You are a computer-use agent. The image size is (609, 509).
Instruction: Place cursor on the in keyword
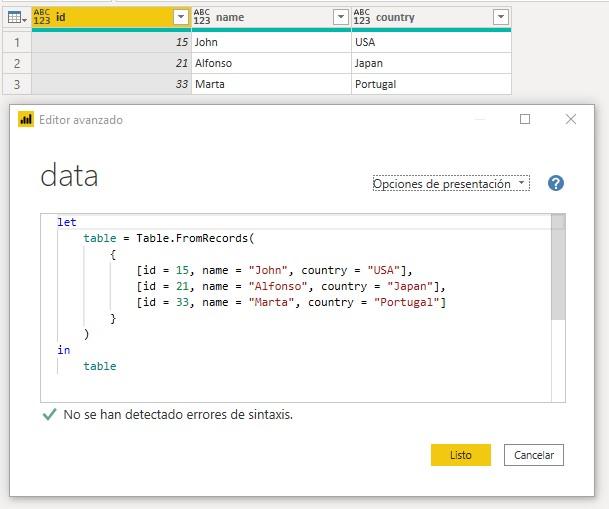pos(64,350)
